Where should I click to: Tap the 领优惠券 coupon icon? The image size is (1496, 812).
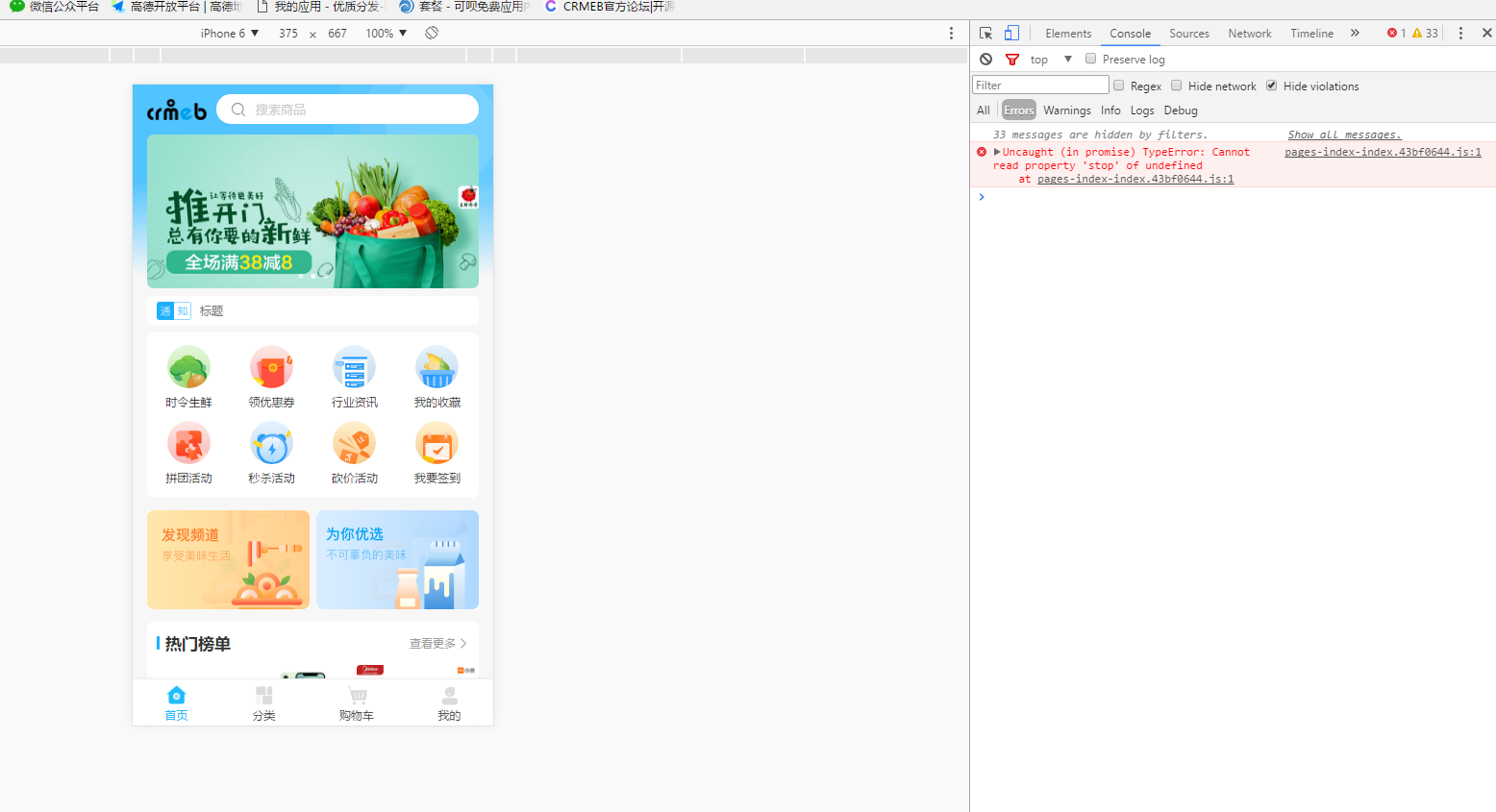pos(271,367)
